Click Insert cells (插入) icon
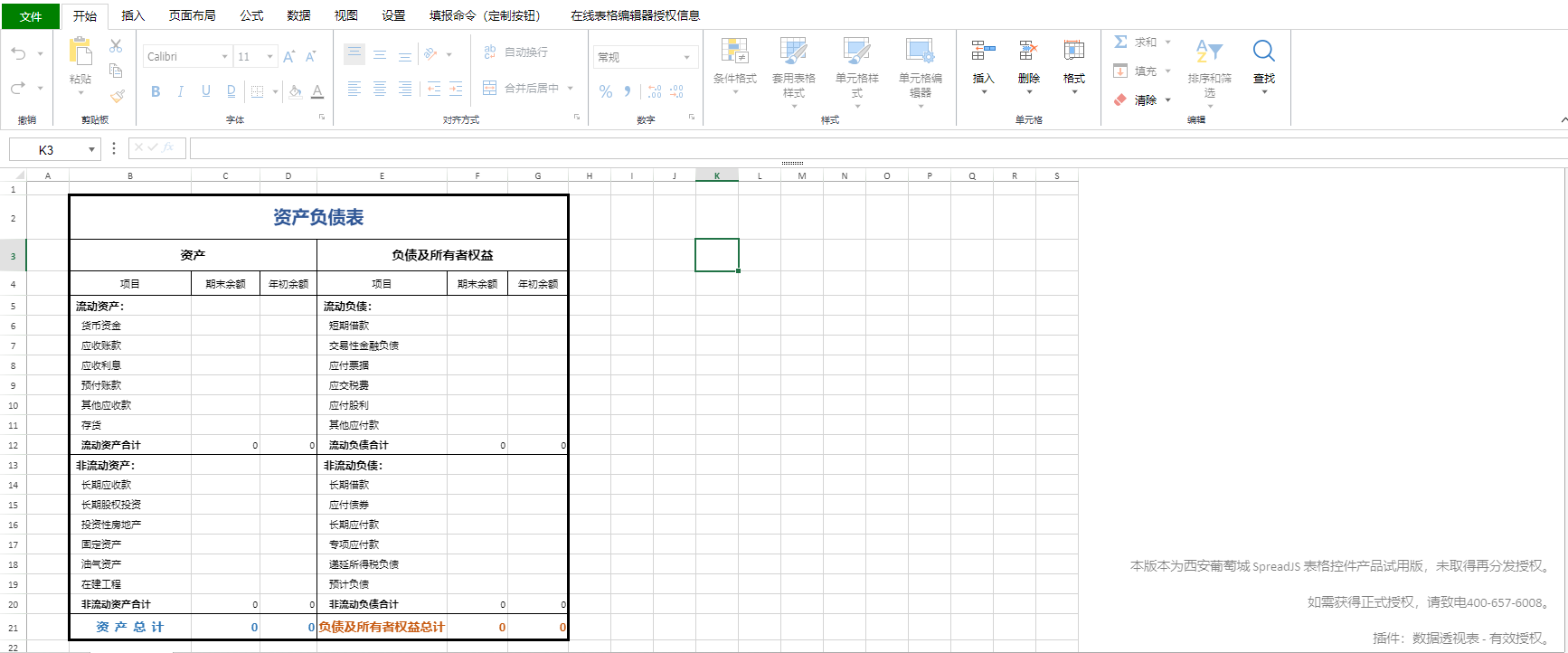 point(983,51)
